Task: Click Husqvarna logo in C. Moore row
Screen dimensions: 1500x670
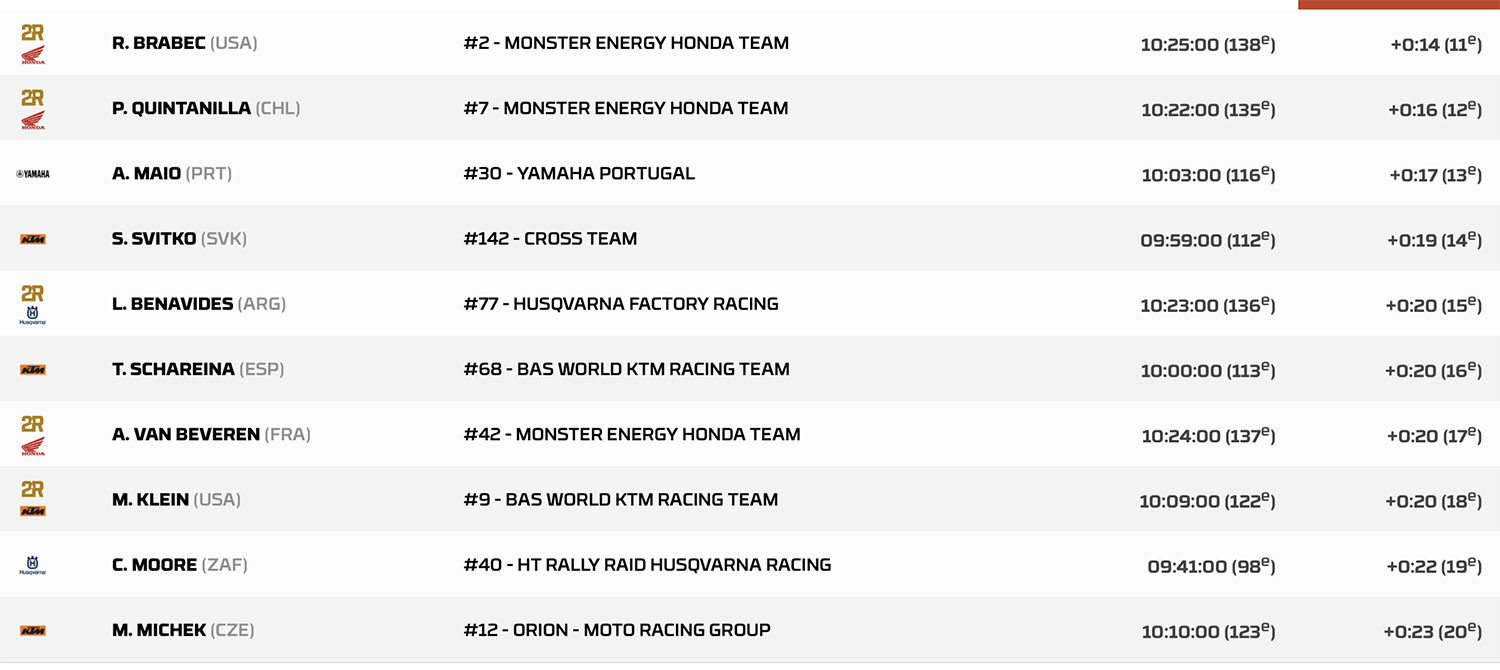Action: [x=33, y=566]
